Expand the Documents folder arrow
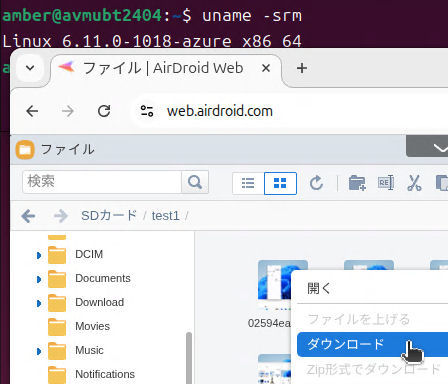This screenshot has height=384, width=448. click(39, 279)
